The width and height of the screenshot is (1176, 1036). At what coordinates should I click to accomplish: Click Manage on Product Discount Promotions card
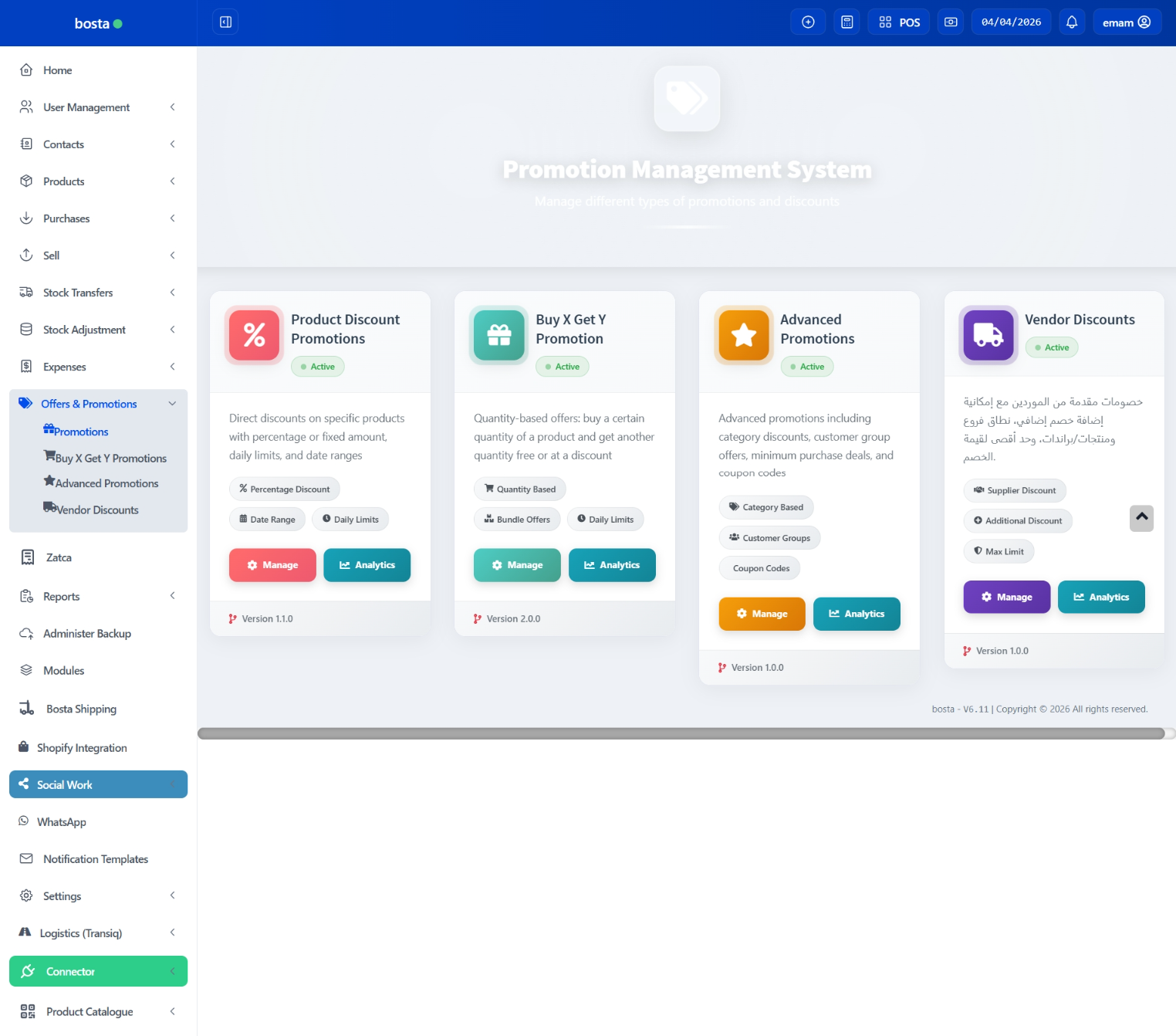(272, 565)
